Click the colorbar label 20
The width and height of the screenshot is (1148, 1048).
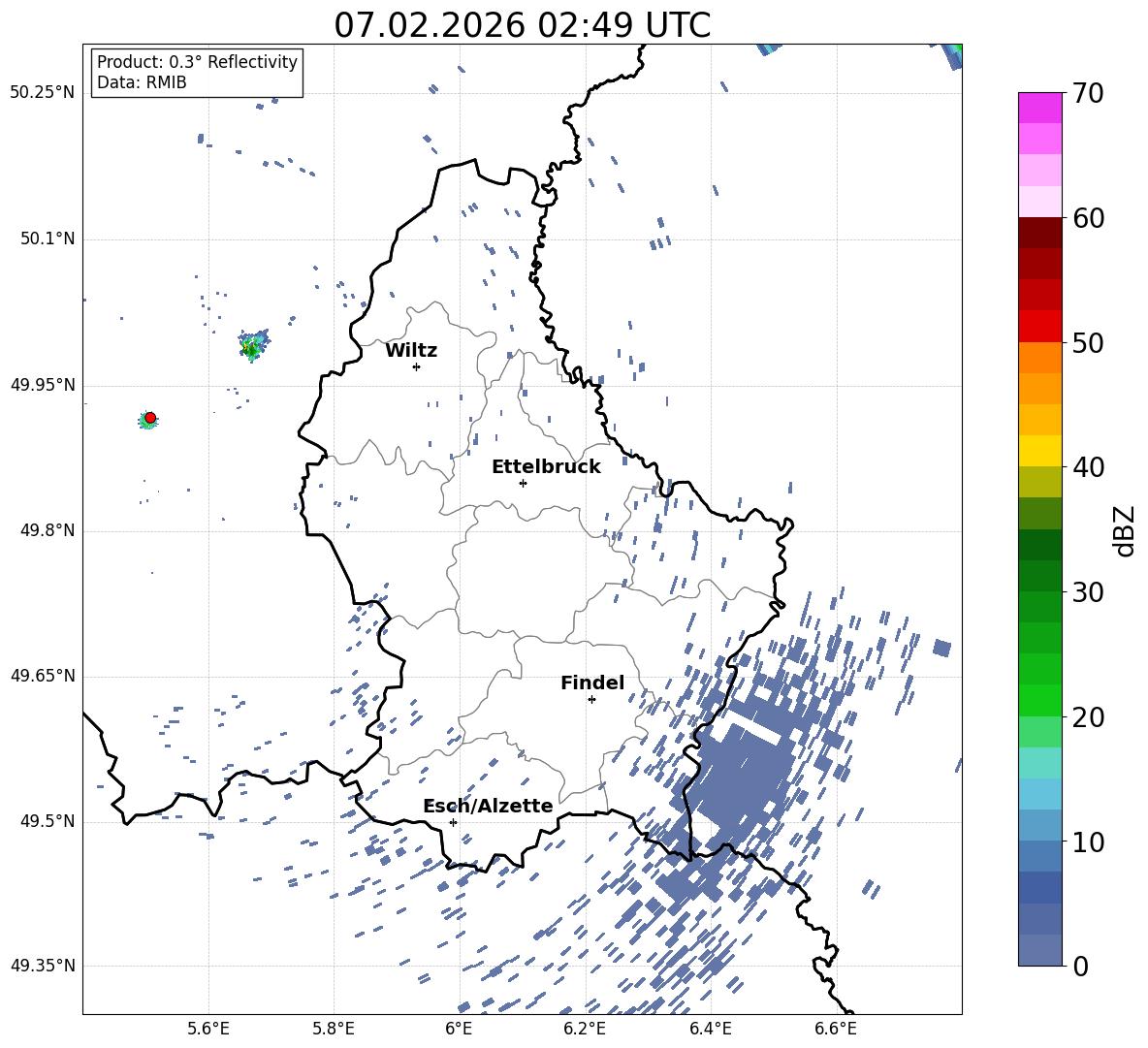click(1088, 717)
